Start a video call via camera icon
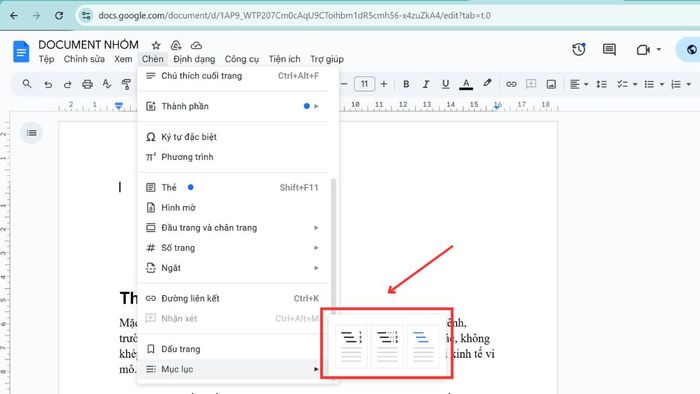 coord(643,50)
